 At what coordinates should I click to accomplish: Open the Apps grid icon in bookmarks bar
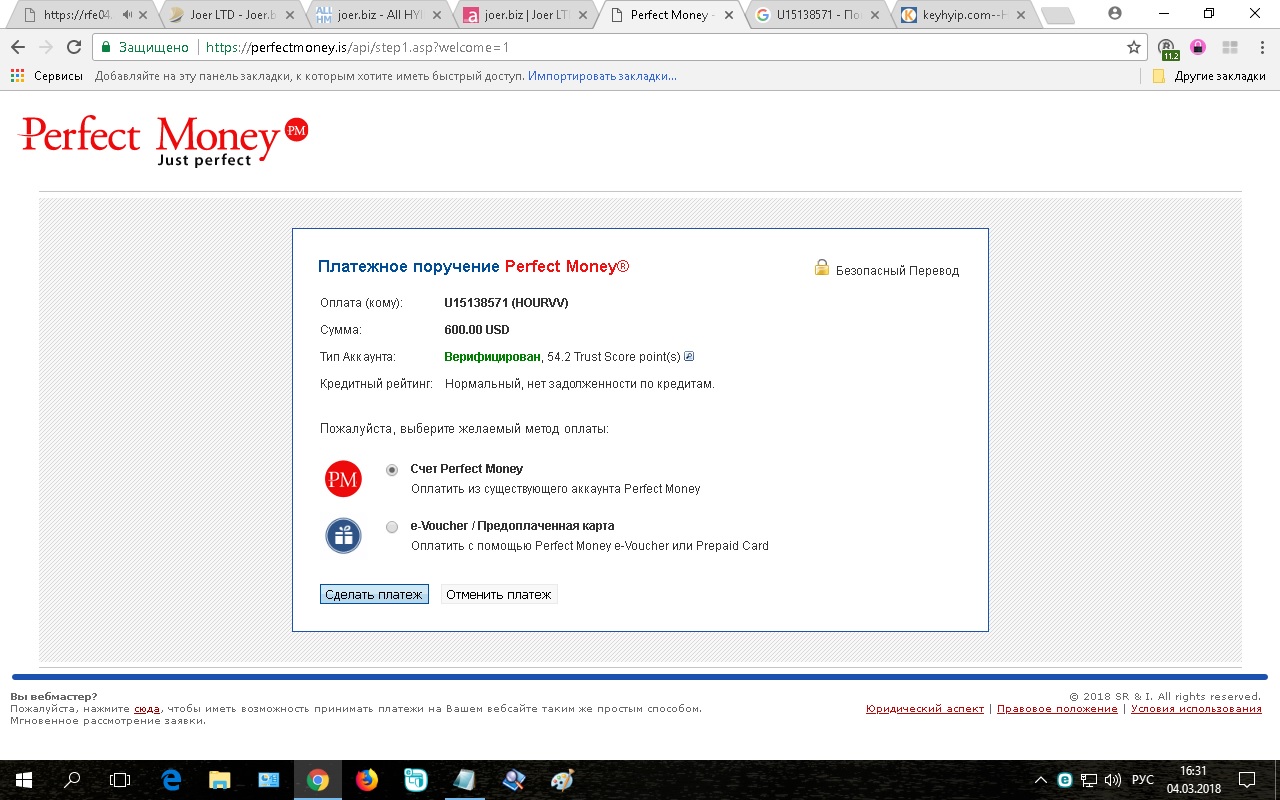tap(17, 76)
